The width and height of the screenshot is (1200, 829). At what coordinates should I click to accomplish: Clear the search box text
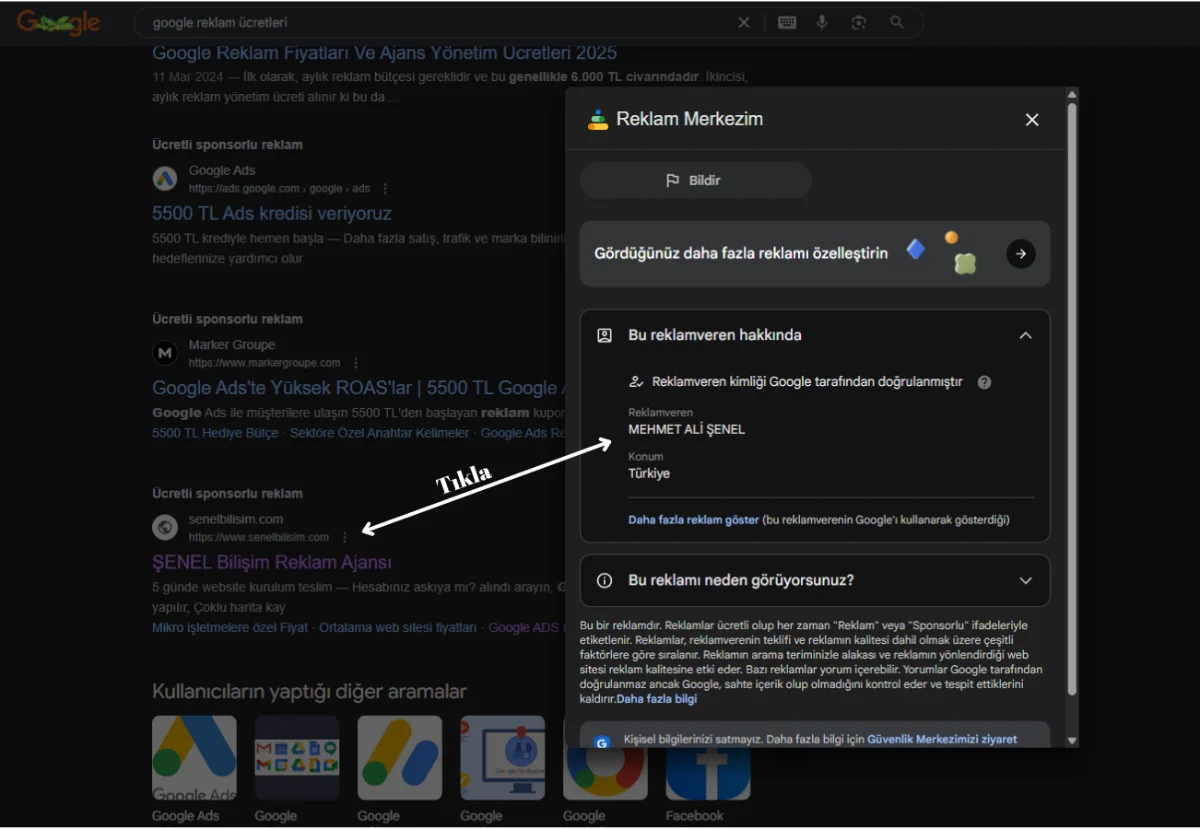tap(743, 22)
